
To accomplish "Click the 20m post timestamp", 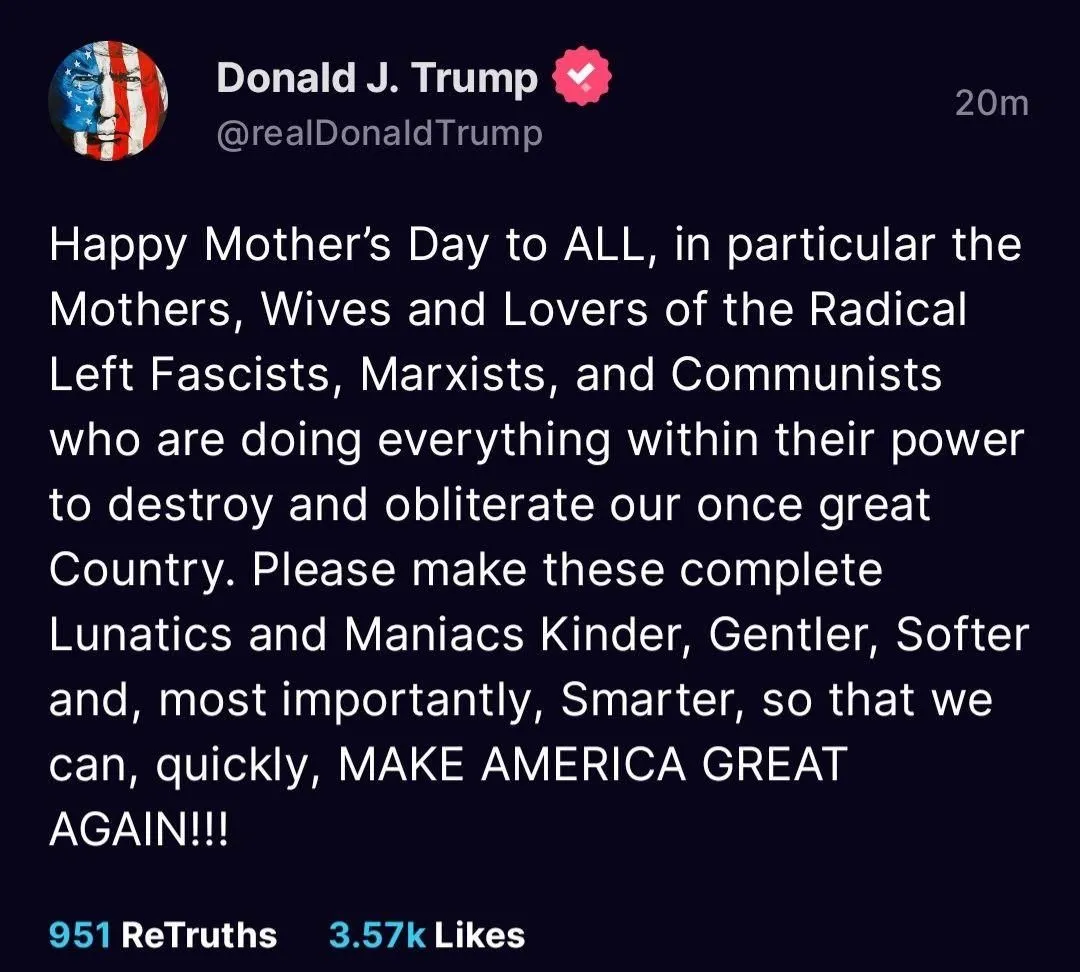I will tap(991, 102).
